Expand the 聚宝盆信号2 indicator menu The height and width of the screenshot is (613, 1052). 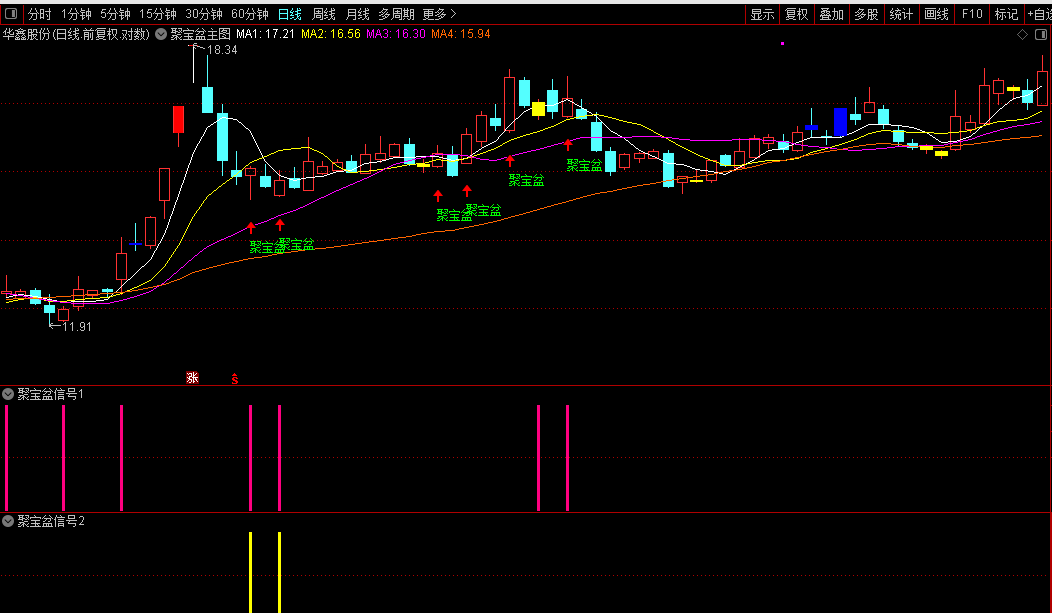[8, 521]
